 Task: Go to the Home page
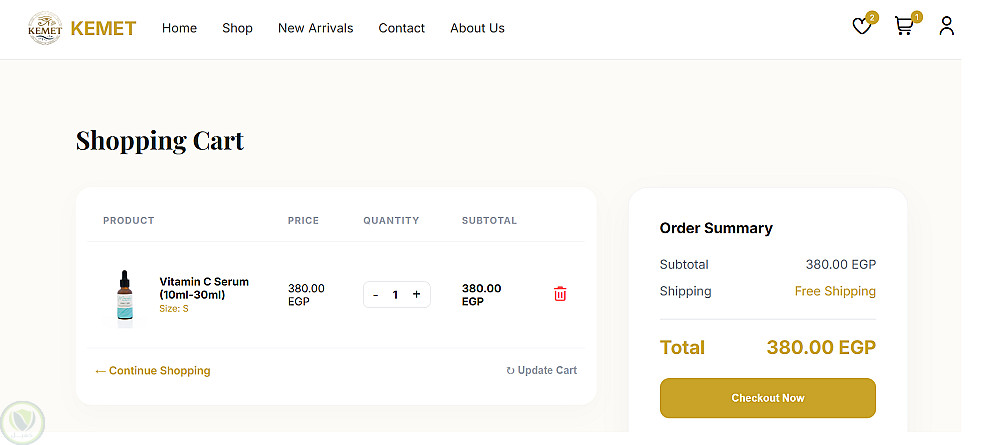pyautogui.click(x=179, y=28)
